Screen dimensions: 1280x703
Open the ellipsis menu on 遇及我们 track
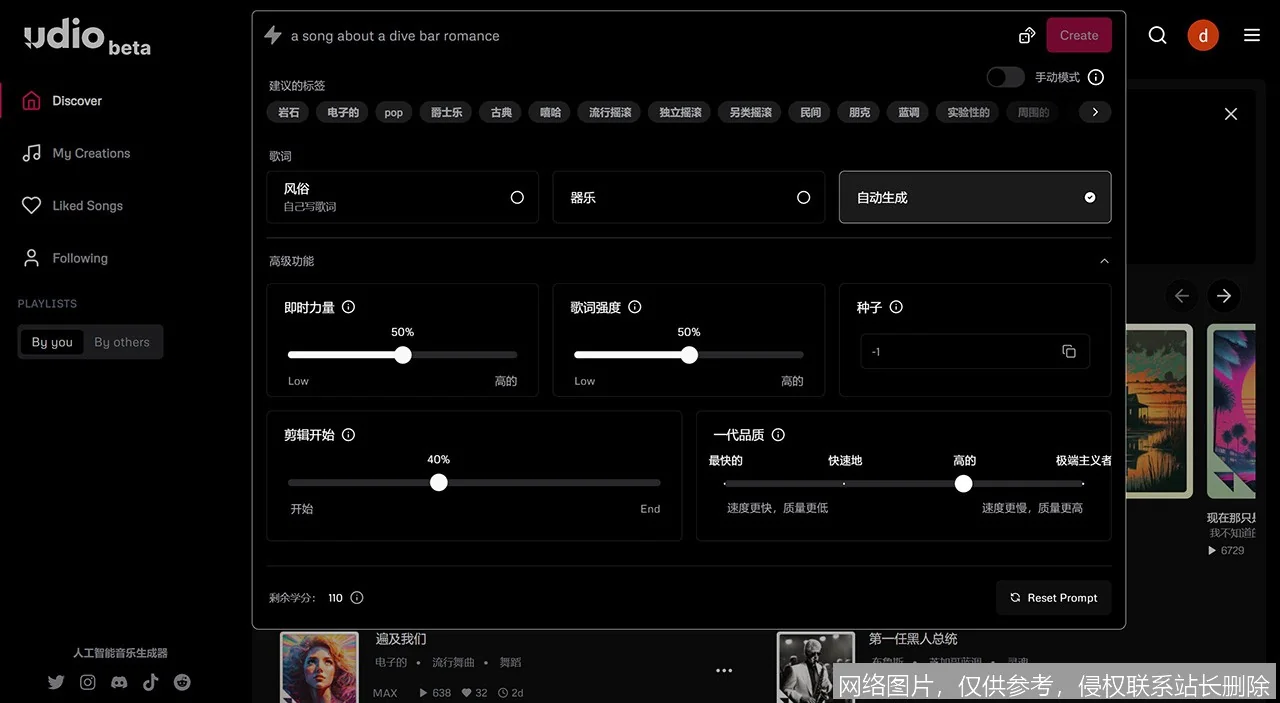pos(724,670)
